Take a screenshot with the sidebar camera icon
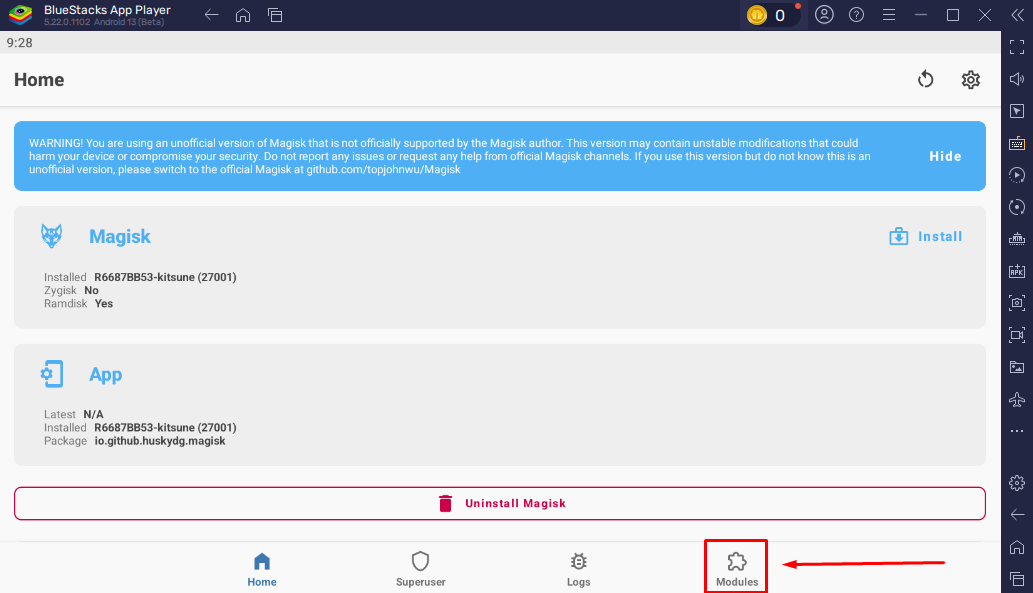 point(1017,302)
